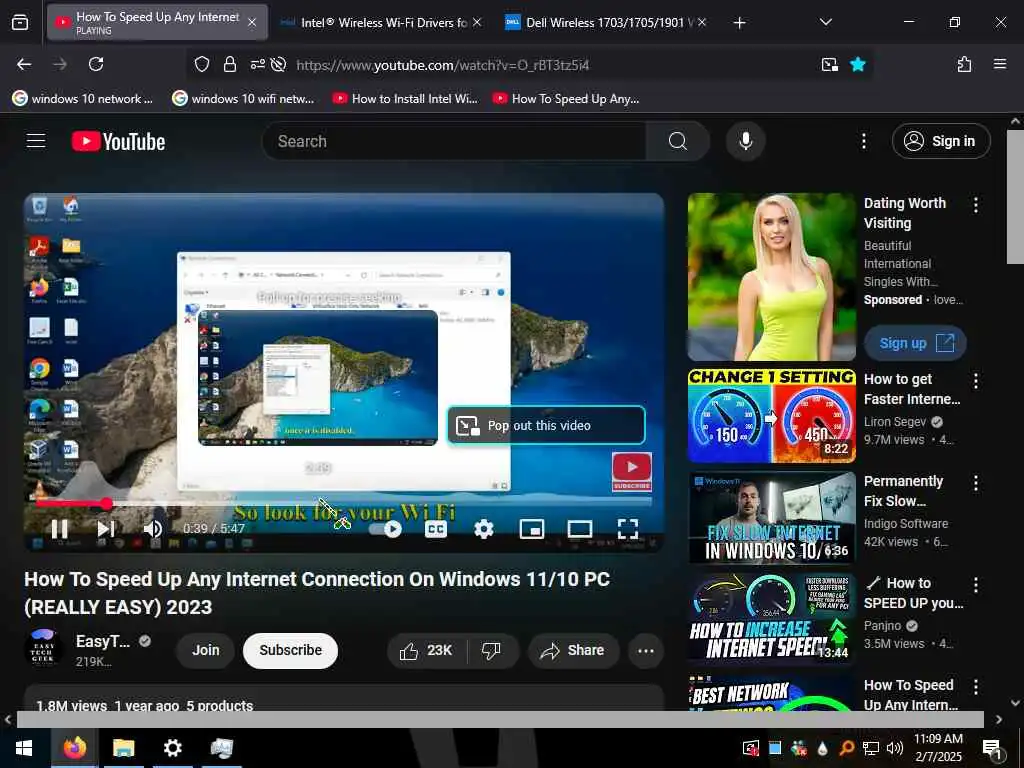This screenshot has width=1024, height=768.
Task: Open options for Dating Worth Visiting ad
Action: (976, 205)
